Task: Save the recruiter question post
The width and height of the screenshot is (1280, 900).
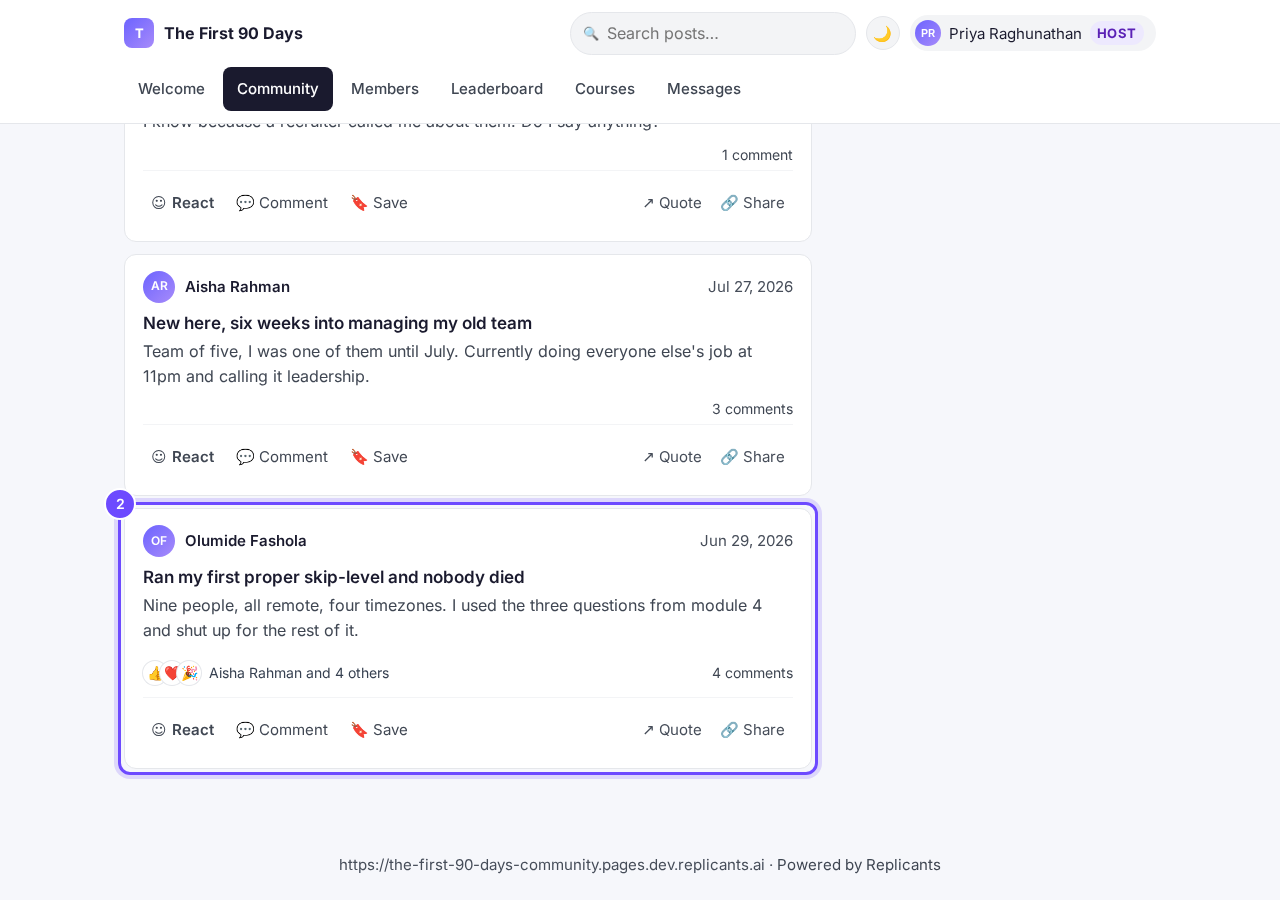Action: 379,203
